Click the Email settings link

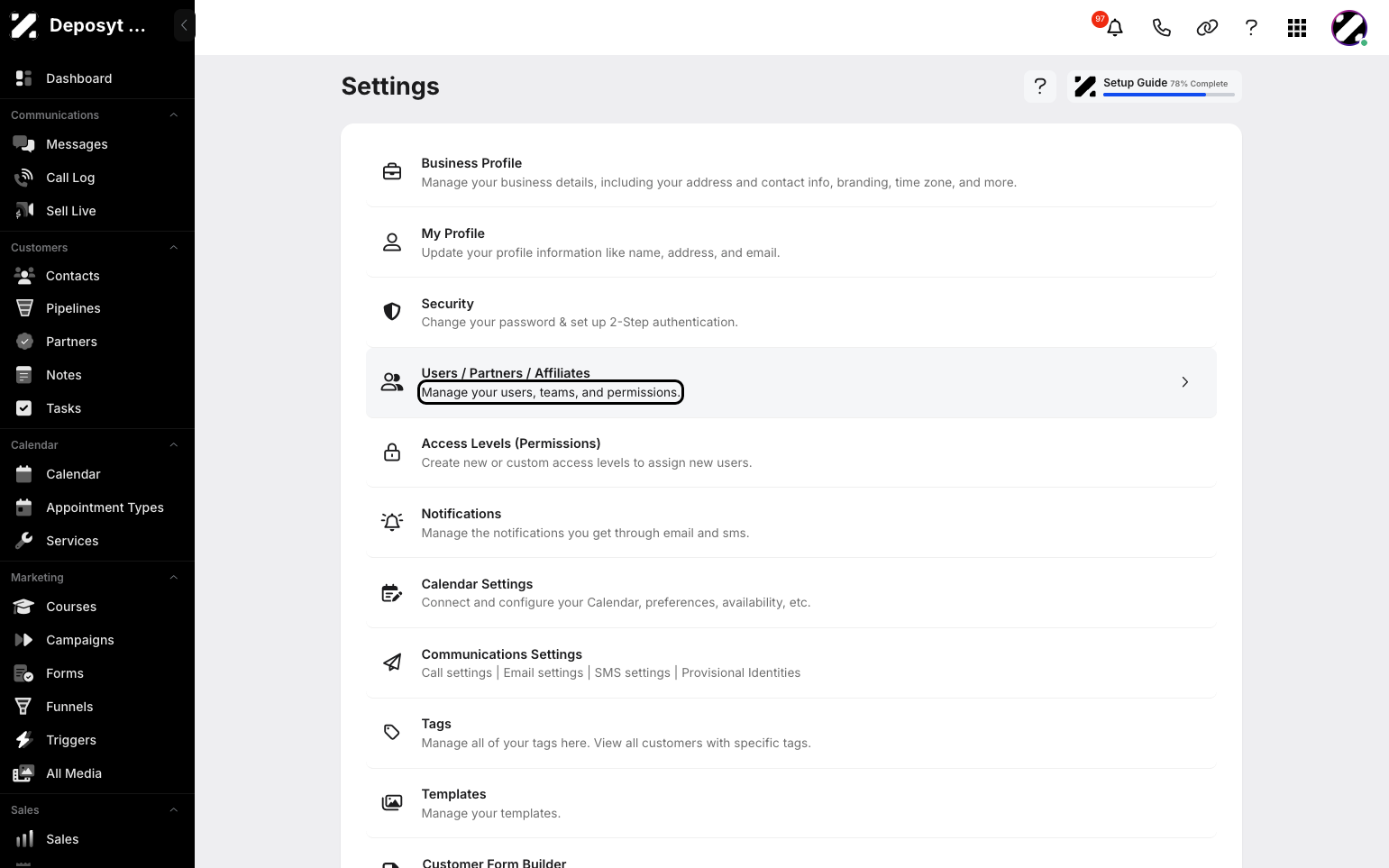544,672
